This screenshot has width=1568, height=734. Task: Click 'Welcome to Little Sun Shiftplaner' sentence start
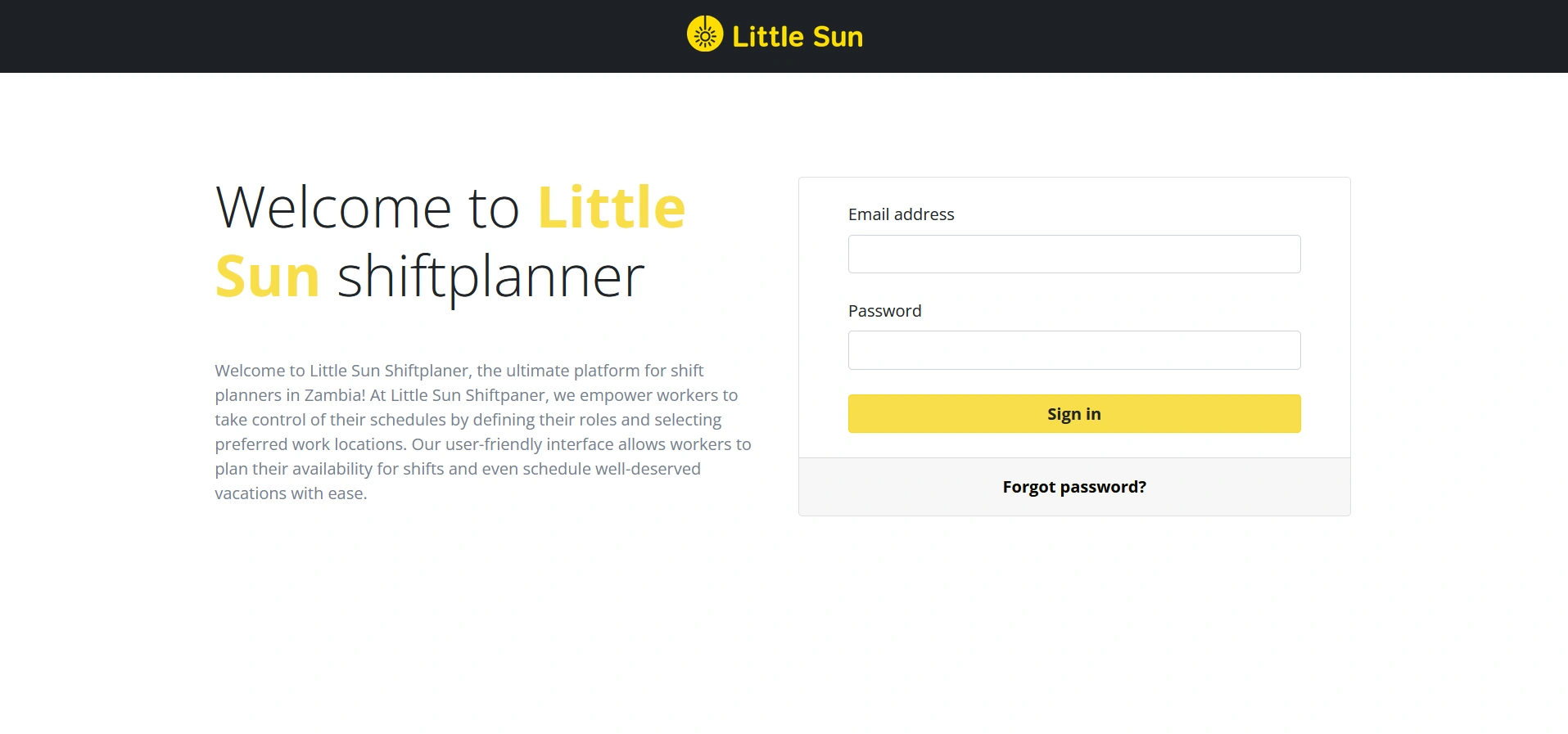pos(344,371)
